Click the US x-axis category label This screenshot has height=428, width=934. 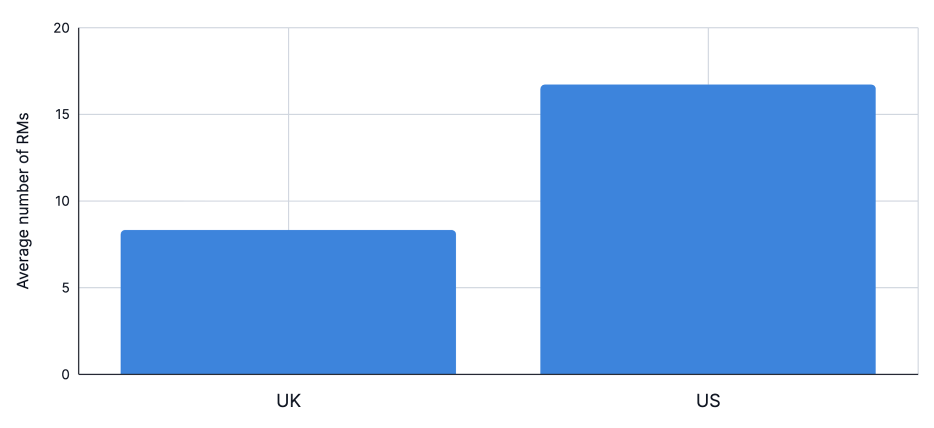point(707,401)
